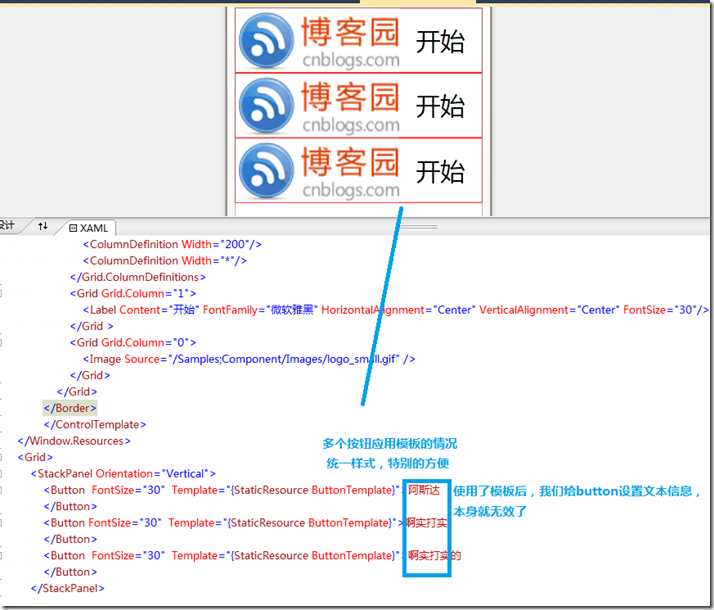This screenshot has width=714, height=610.
Task: Click the HorizontalAlignment="Center" attribute
Action: point(398,310)
